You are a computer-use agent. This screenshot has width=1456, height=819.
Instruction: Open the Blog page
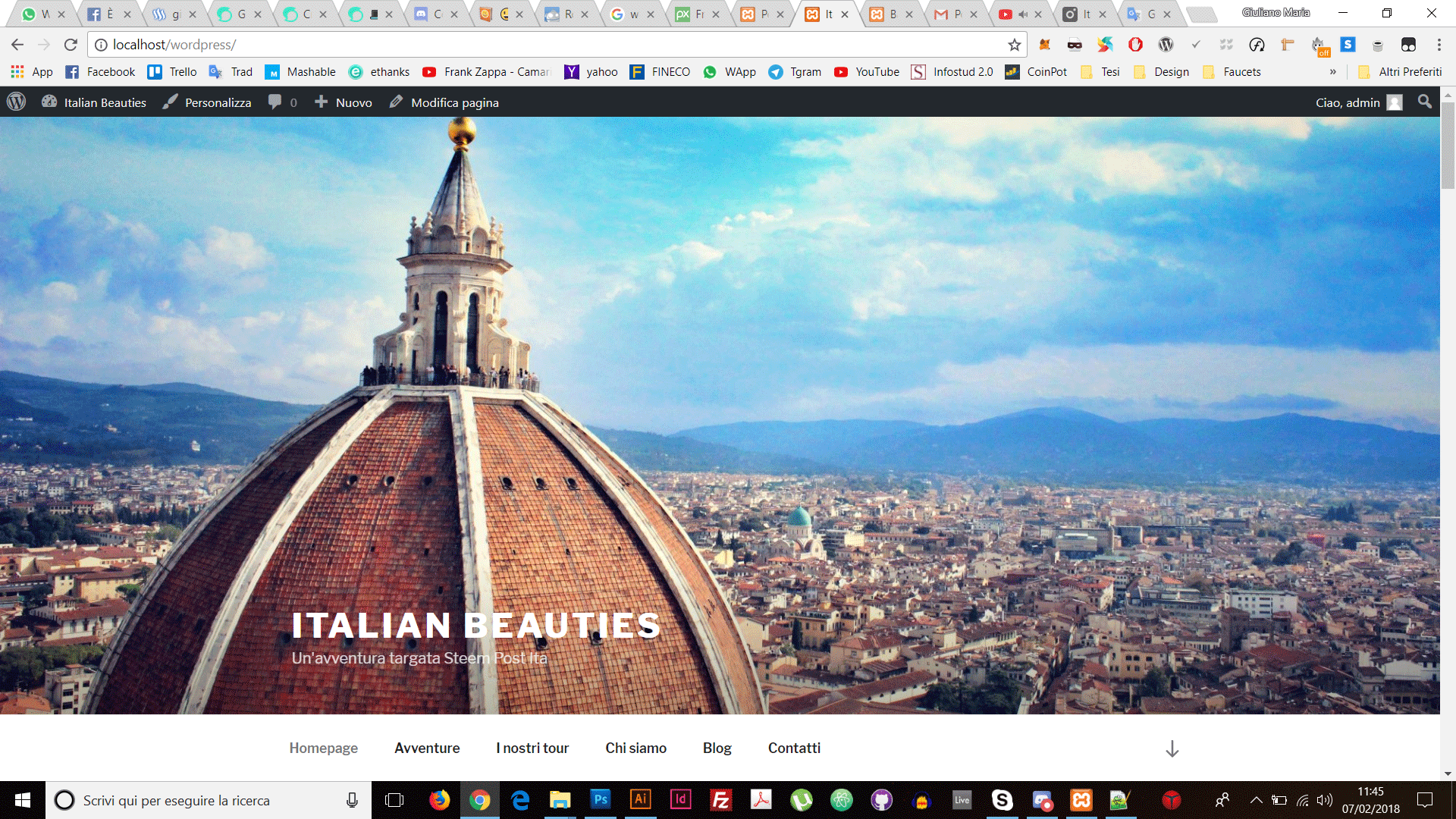(717, 748)
